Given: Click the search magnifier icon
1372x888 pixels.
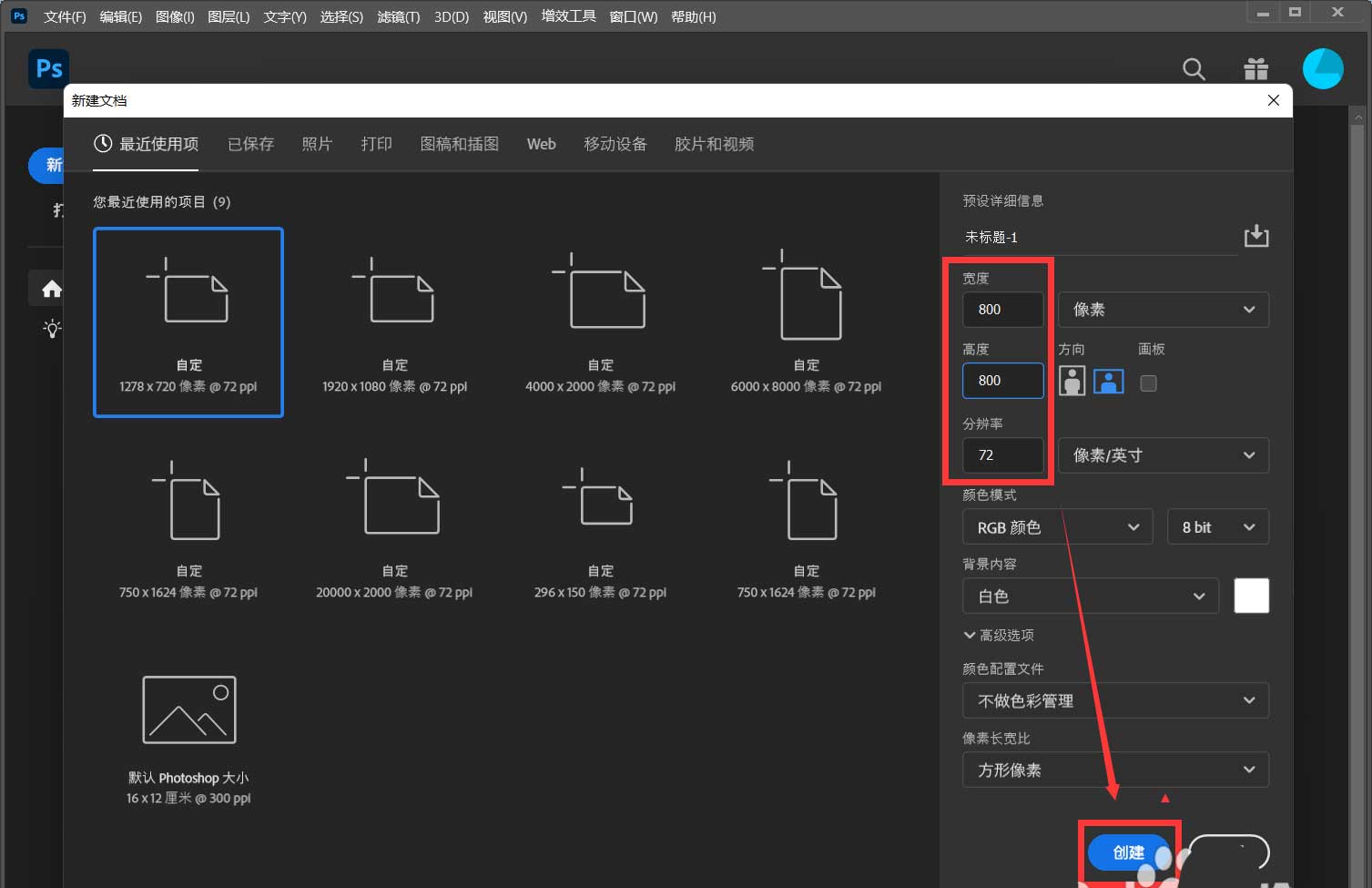Looking at the screenshot, I should (1194, 68).
